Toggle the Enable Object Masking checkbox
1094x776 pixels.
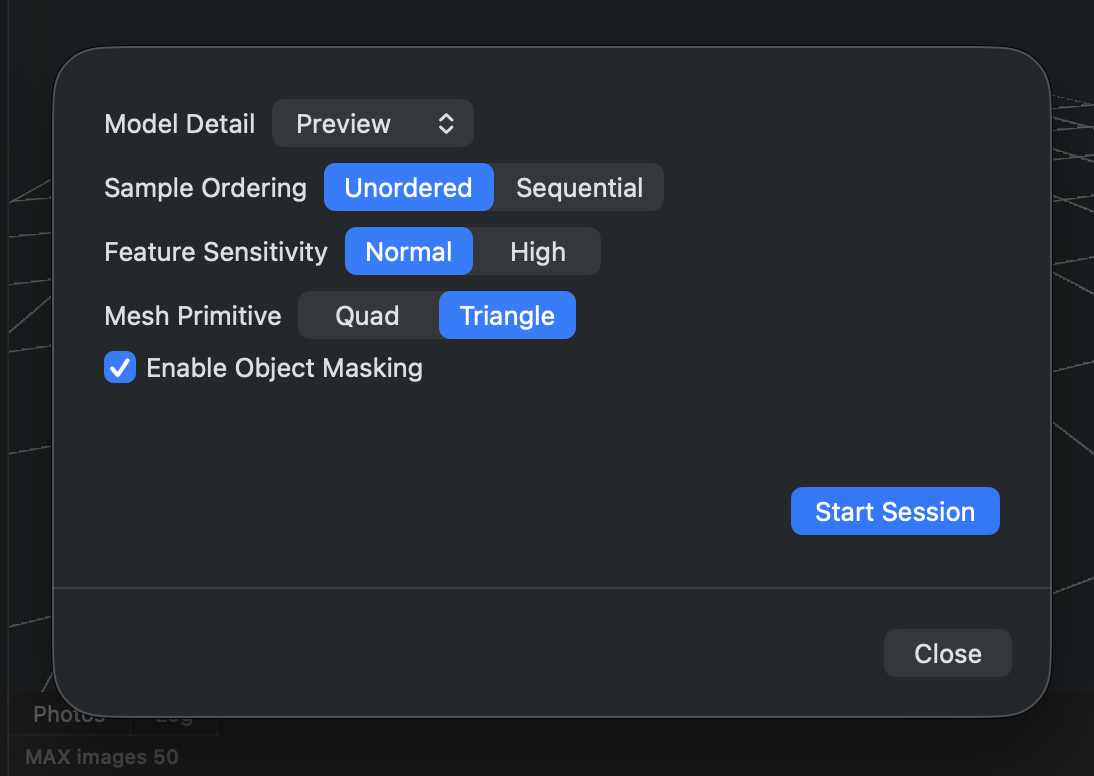(120, 368)
